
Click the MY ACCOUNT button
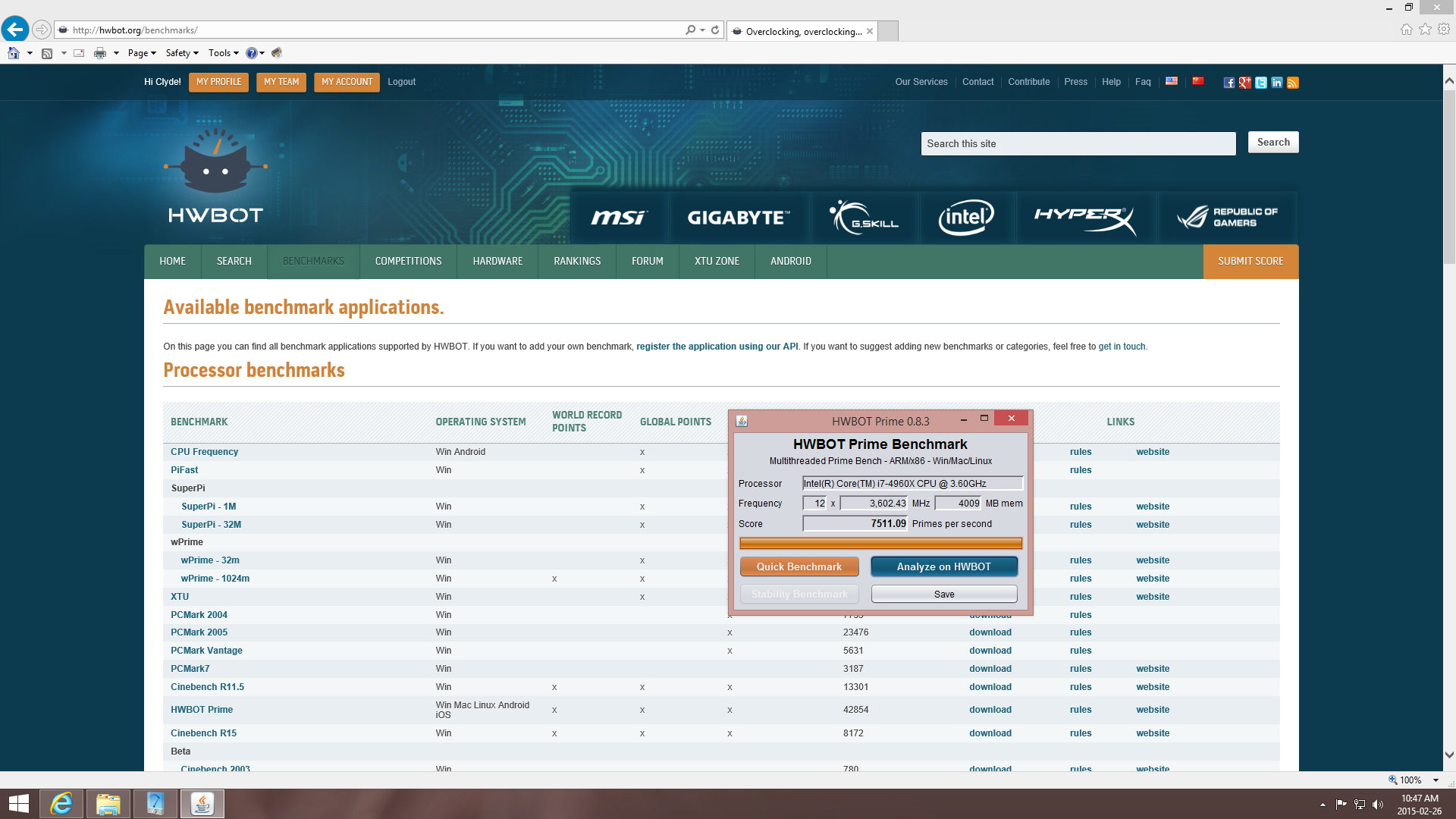coord(347,82)
